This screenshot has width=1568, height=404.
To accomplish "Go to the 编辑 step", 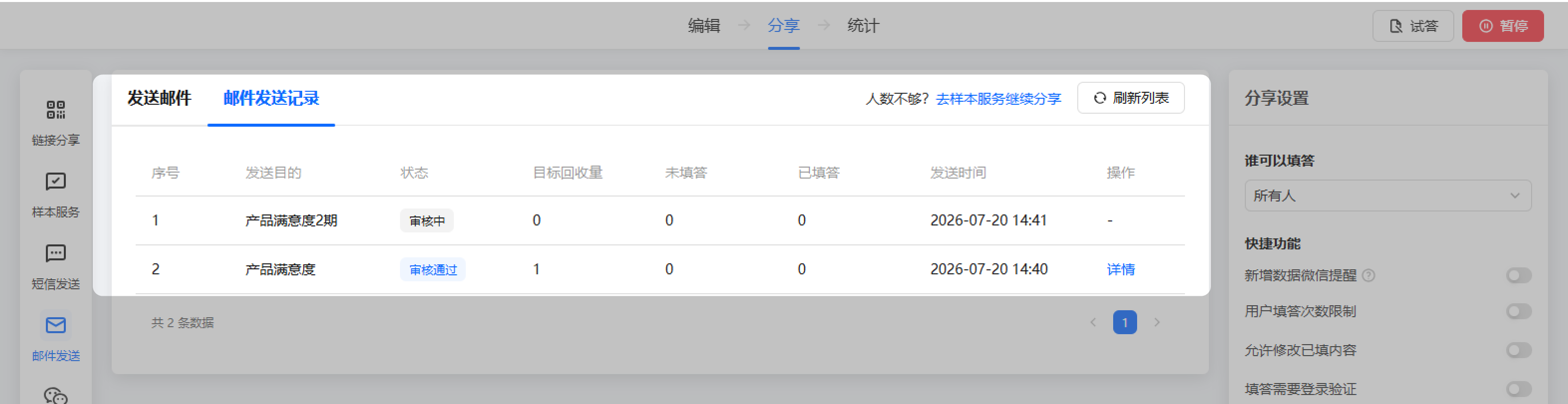I will pos(704,25).
